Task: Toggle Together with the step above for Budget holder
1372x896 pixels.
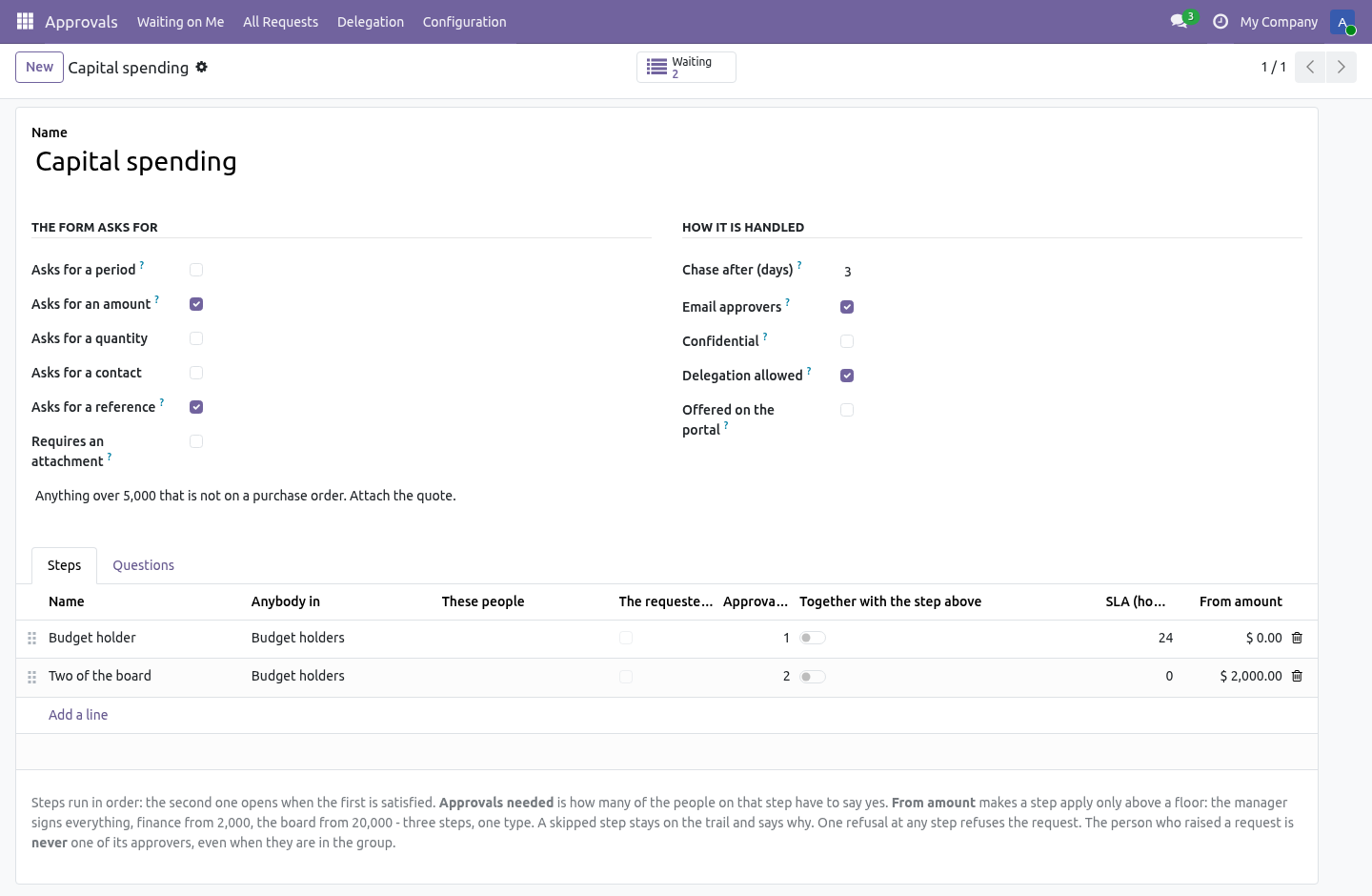Action: [x=813, y=638]
